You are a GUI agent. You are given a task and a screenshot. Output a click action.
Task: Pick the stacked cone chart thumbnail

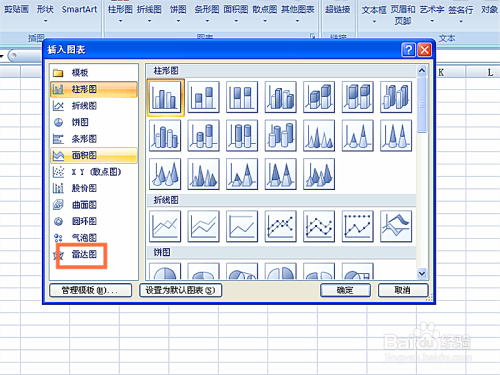(358, 136)
